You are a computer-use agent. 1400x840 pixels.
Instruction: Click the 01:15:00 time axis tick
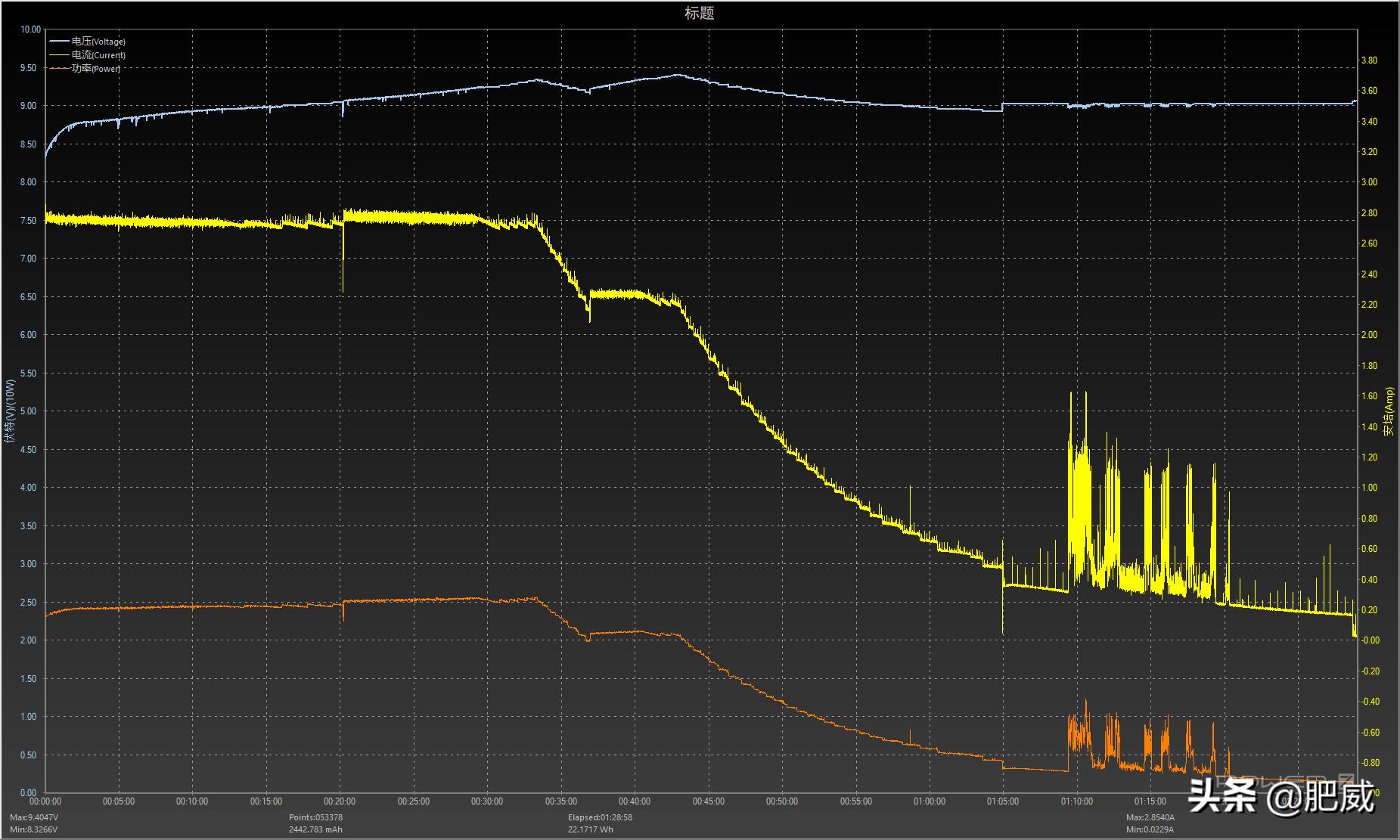(1150, 801)
